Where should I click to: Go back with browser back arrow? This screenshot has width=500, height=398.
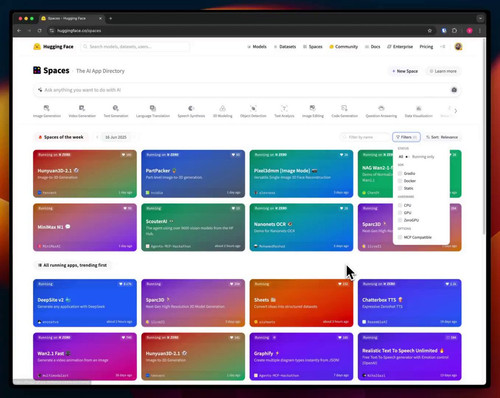point(19,31)
